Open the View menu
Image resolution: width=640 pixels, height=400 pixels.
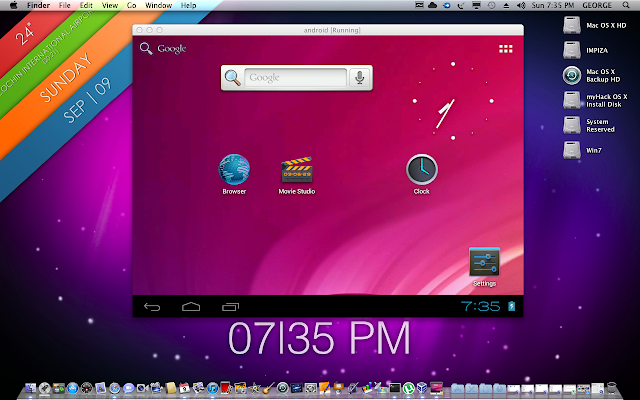point(110,5)
